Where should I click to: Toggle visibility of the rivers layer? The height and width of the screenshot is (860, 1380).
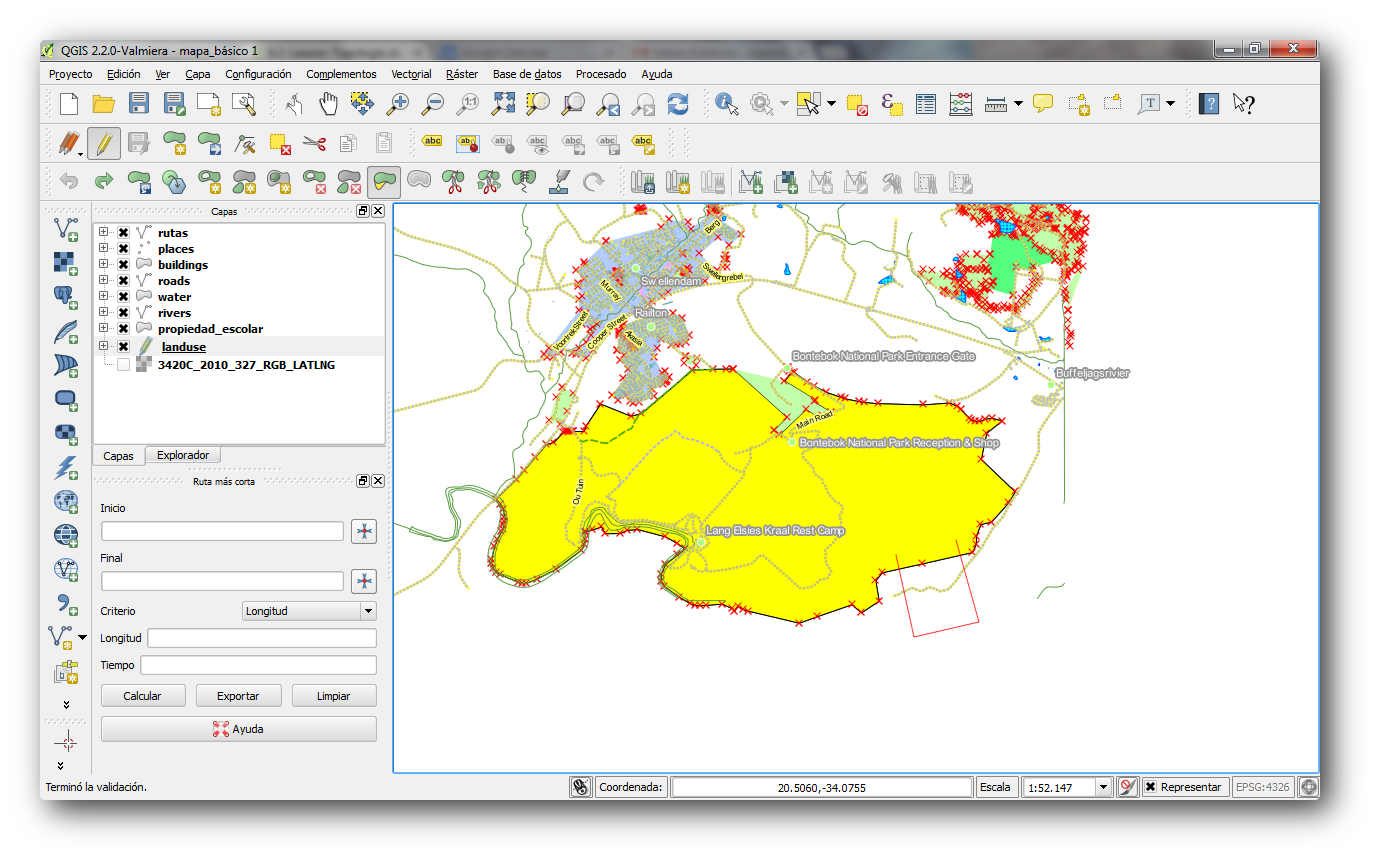[x=123, y=313]
